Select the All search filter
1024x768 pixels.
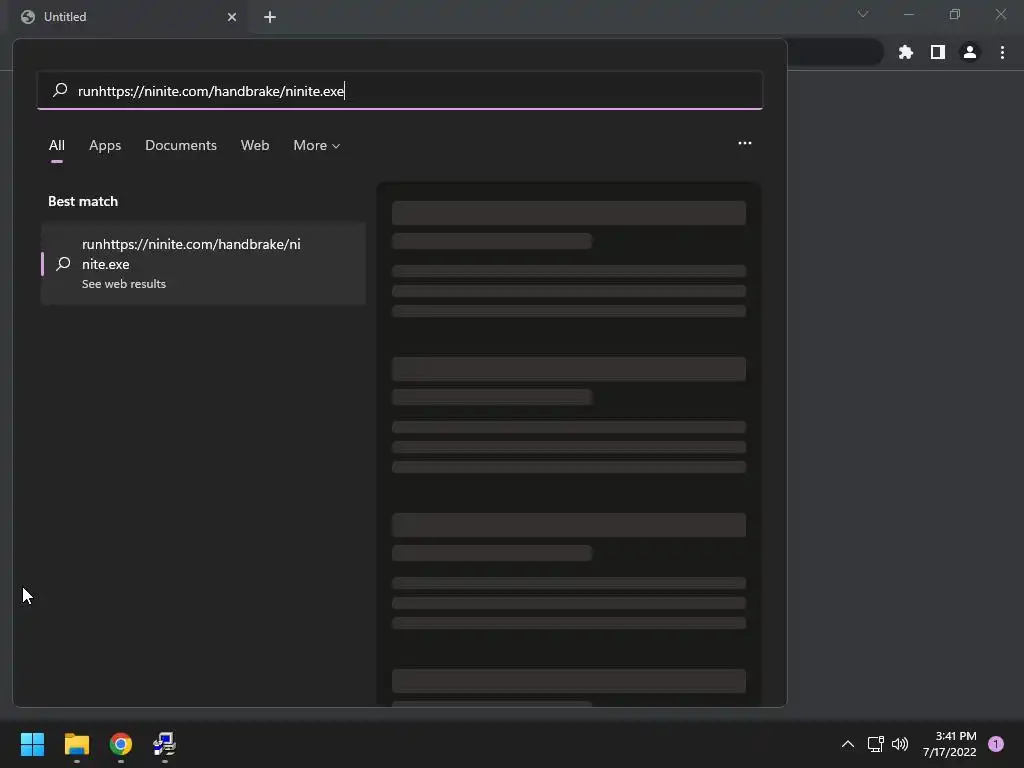[x=57, y=145]
